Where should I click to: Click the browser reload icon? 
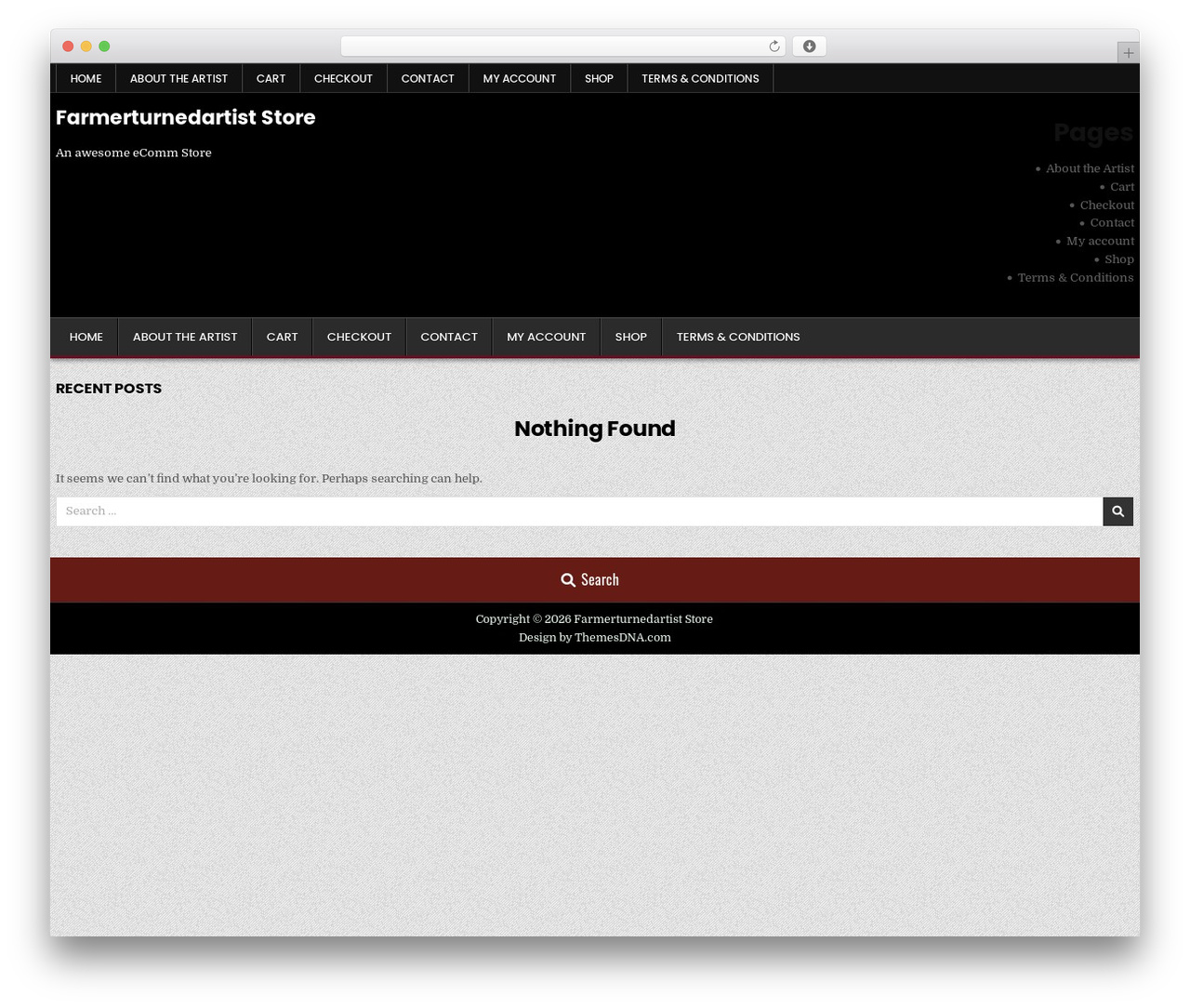click(x=774, y=46)
